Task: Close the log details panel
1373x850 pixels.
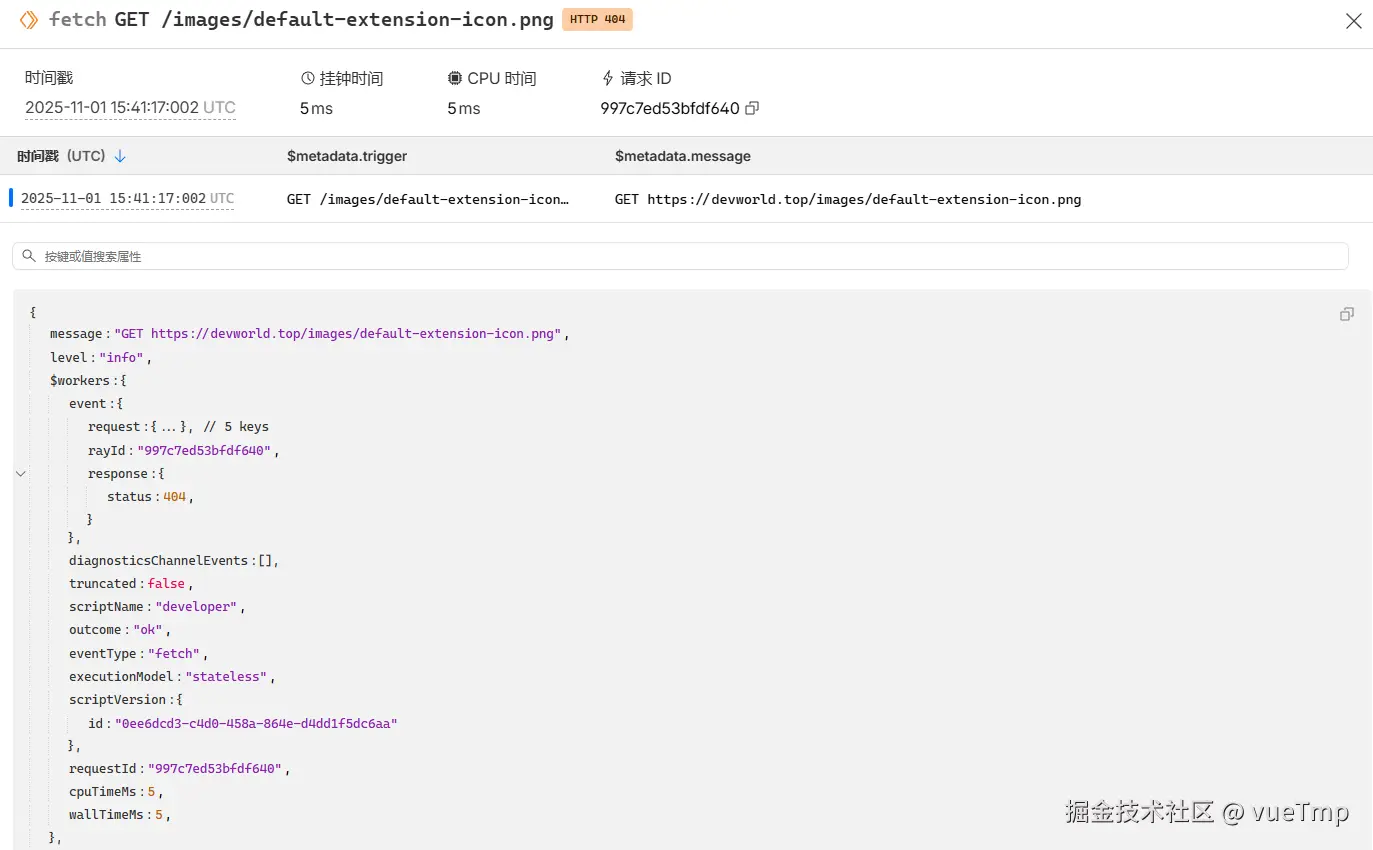Action: click(1353, 21)
